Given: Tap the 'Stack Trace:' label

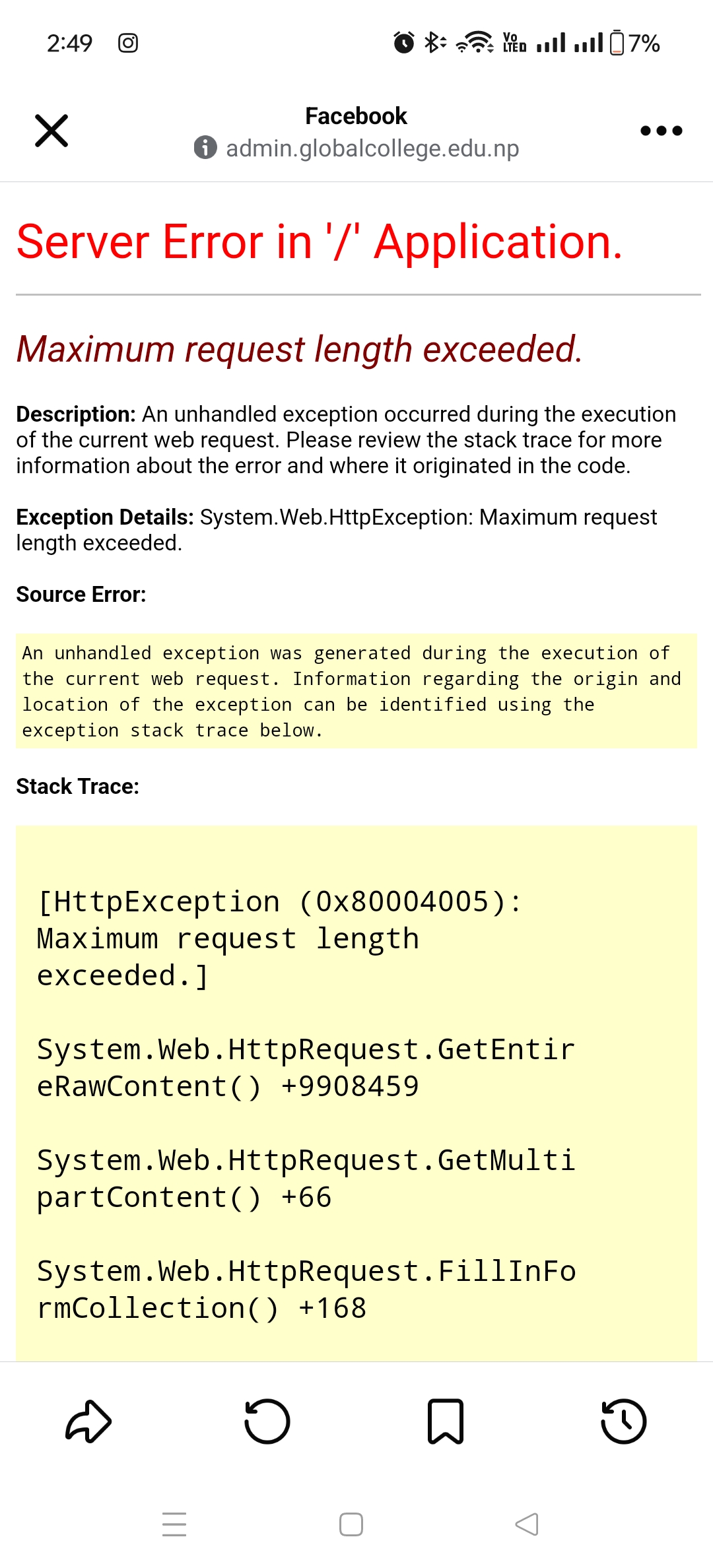Looking at the screenshot, I should pos(78,787).
